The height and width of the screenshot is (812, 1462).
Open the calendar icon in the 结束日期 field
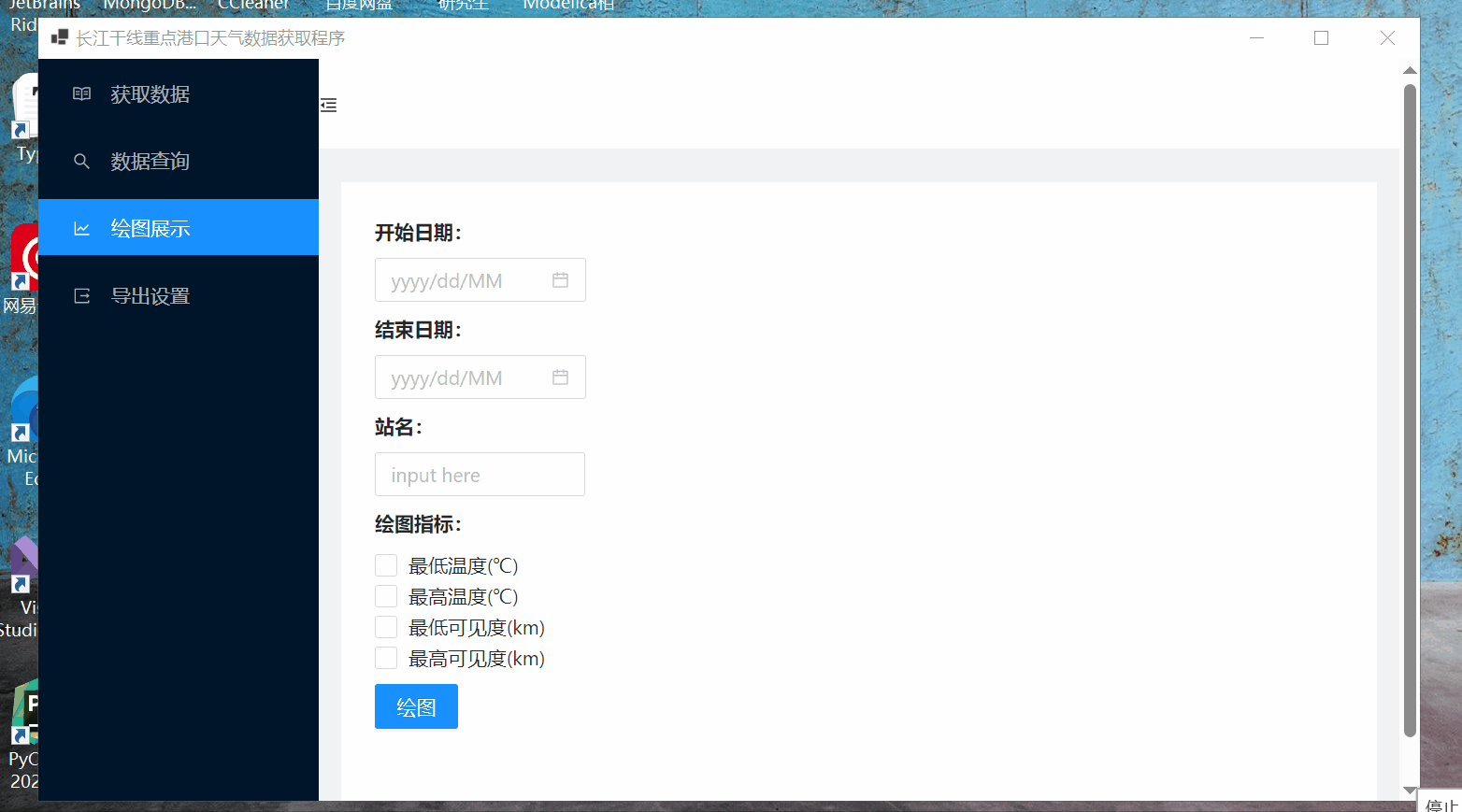click(560, 377)
